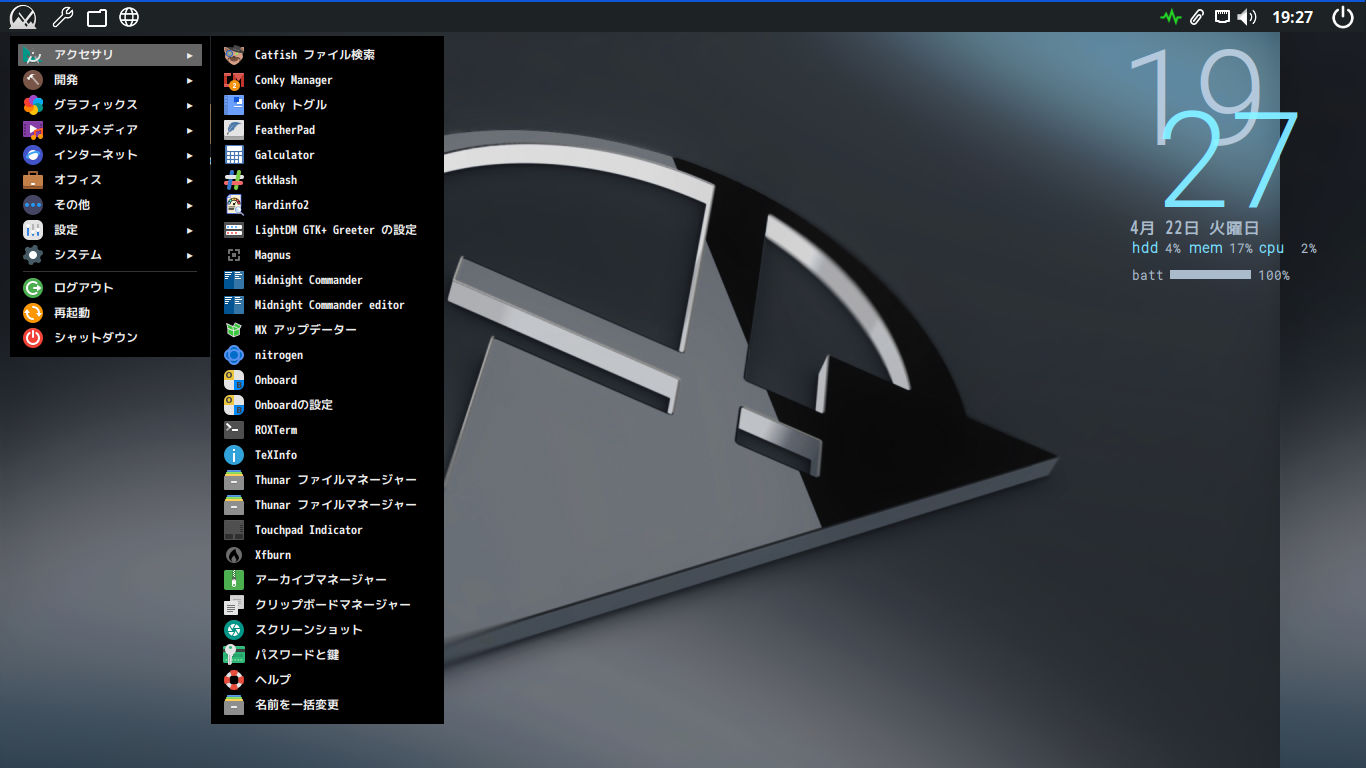The image size is (1366, 768).
Task: Expand the 開発 submenu arrow
Action: pyautogui.click(x=190, y=80)
